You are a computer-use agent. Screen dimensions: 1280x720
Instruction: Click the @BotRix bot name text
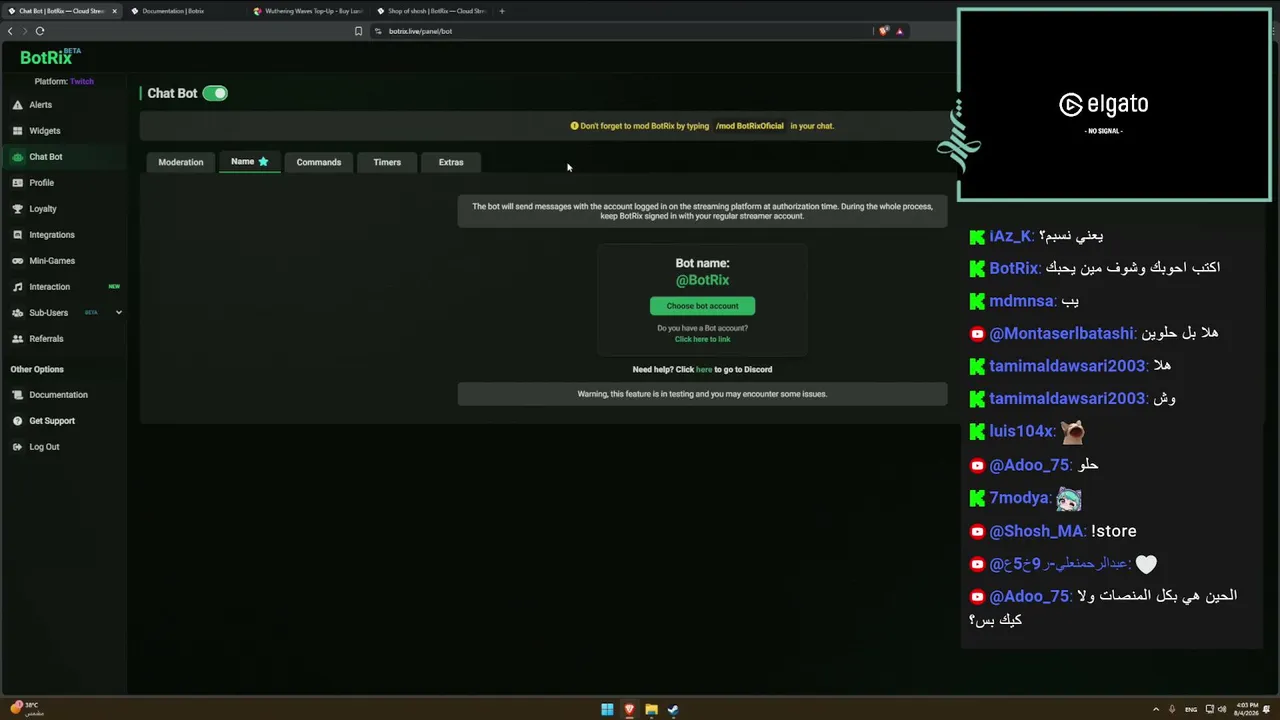(x=702, y=280)
